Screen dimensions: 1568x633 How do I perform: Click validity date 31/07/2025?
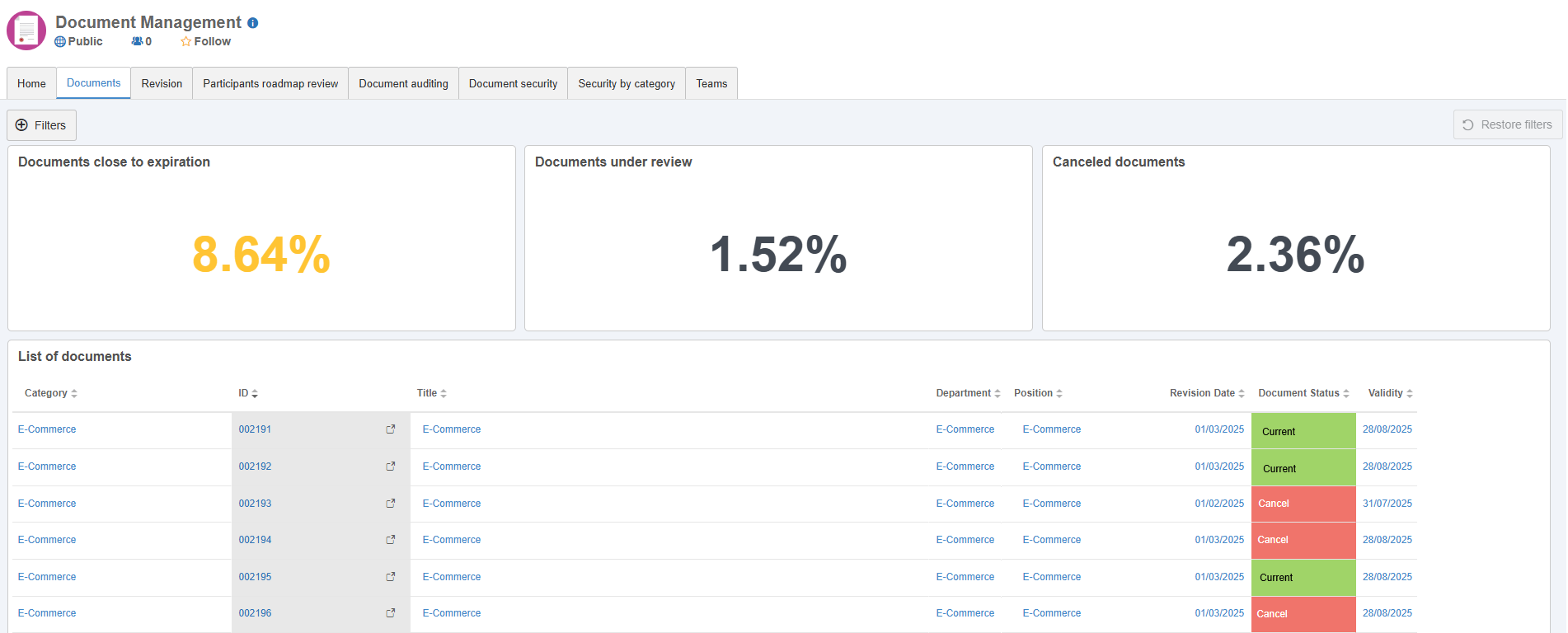[x=1387, y=504]
